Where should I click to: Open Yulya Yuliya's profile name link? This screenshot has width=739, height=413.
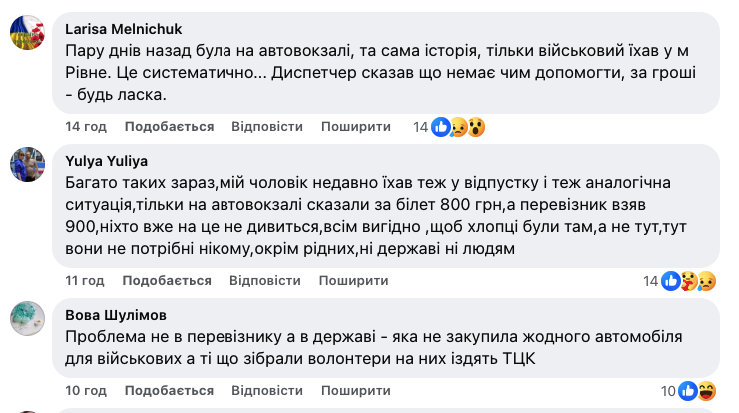(109, 160)
